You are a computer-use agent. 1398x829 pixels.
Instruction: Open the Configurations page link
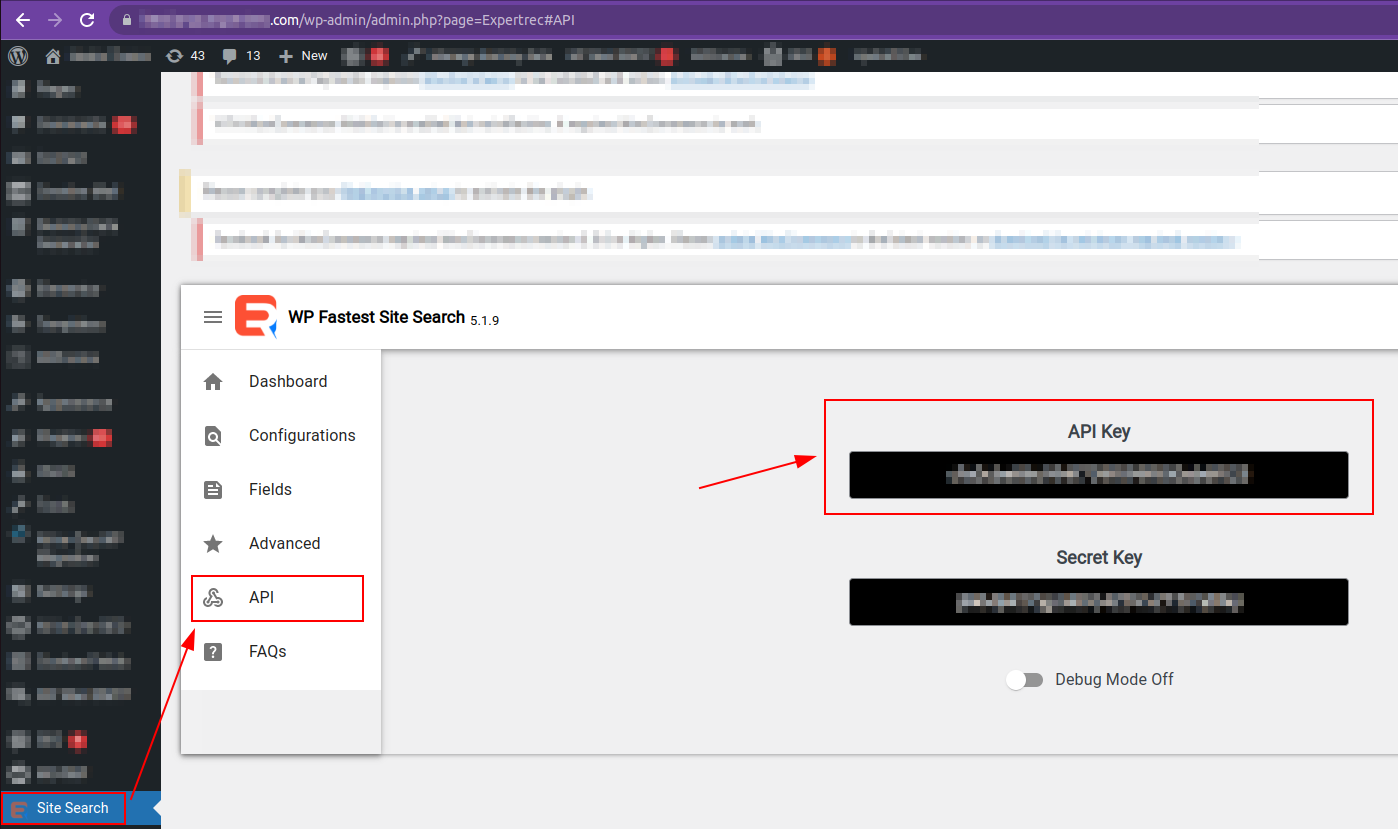click(x=302, y=435)
